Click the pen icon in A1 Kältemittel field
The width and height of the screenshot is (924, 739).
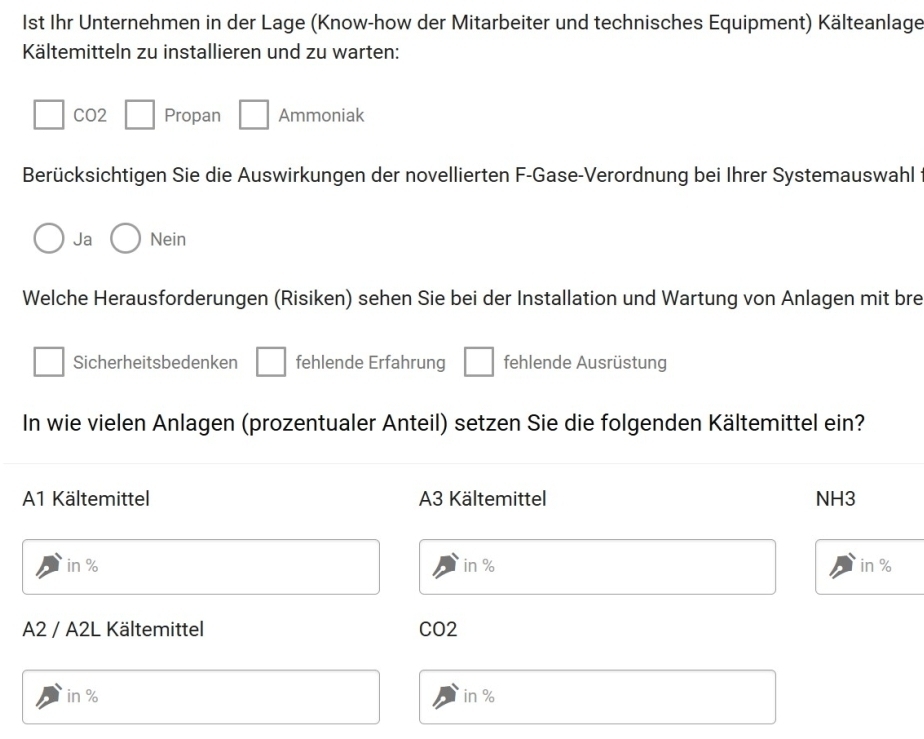click(x=48, y=566)
